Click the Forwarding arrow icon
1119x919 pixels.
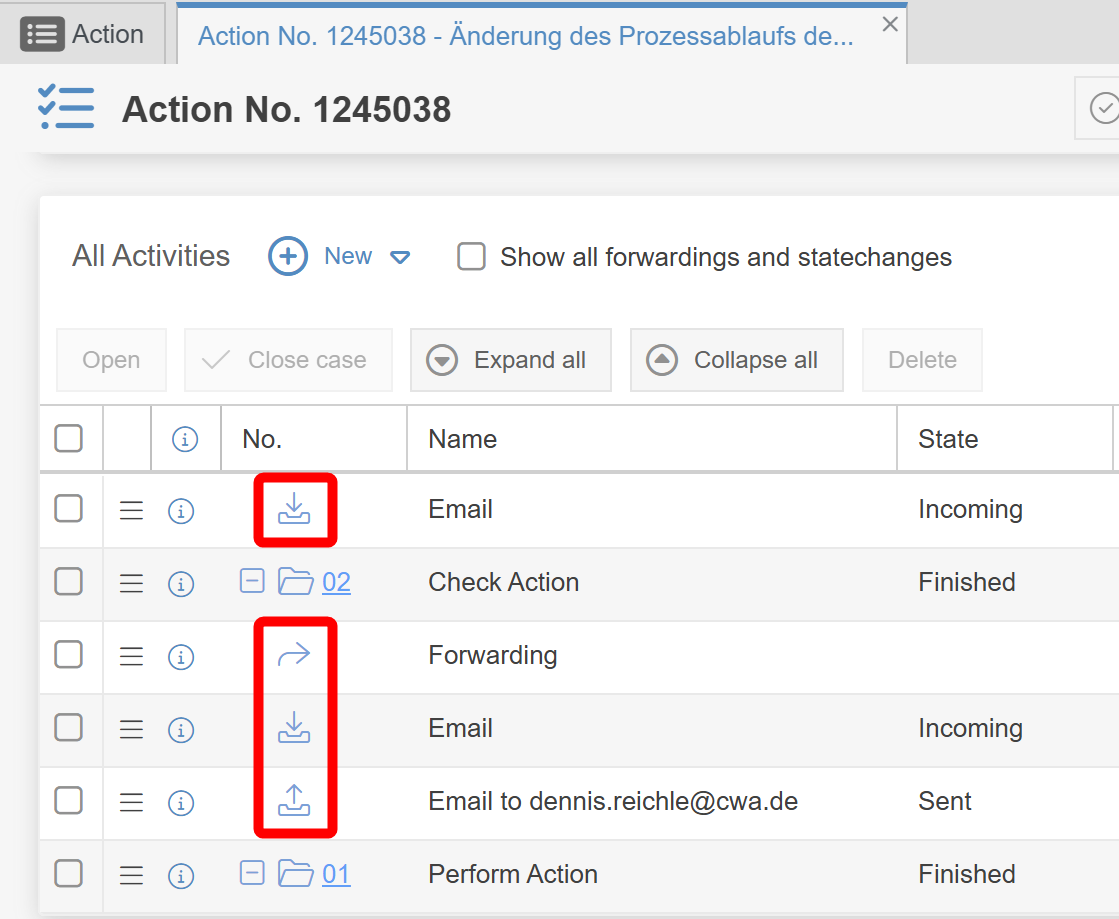tap(294, 656)
